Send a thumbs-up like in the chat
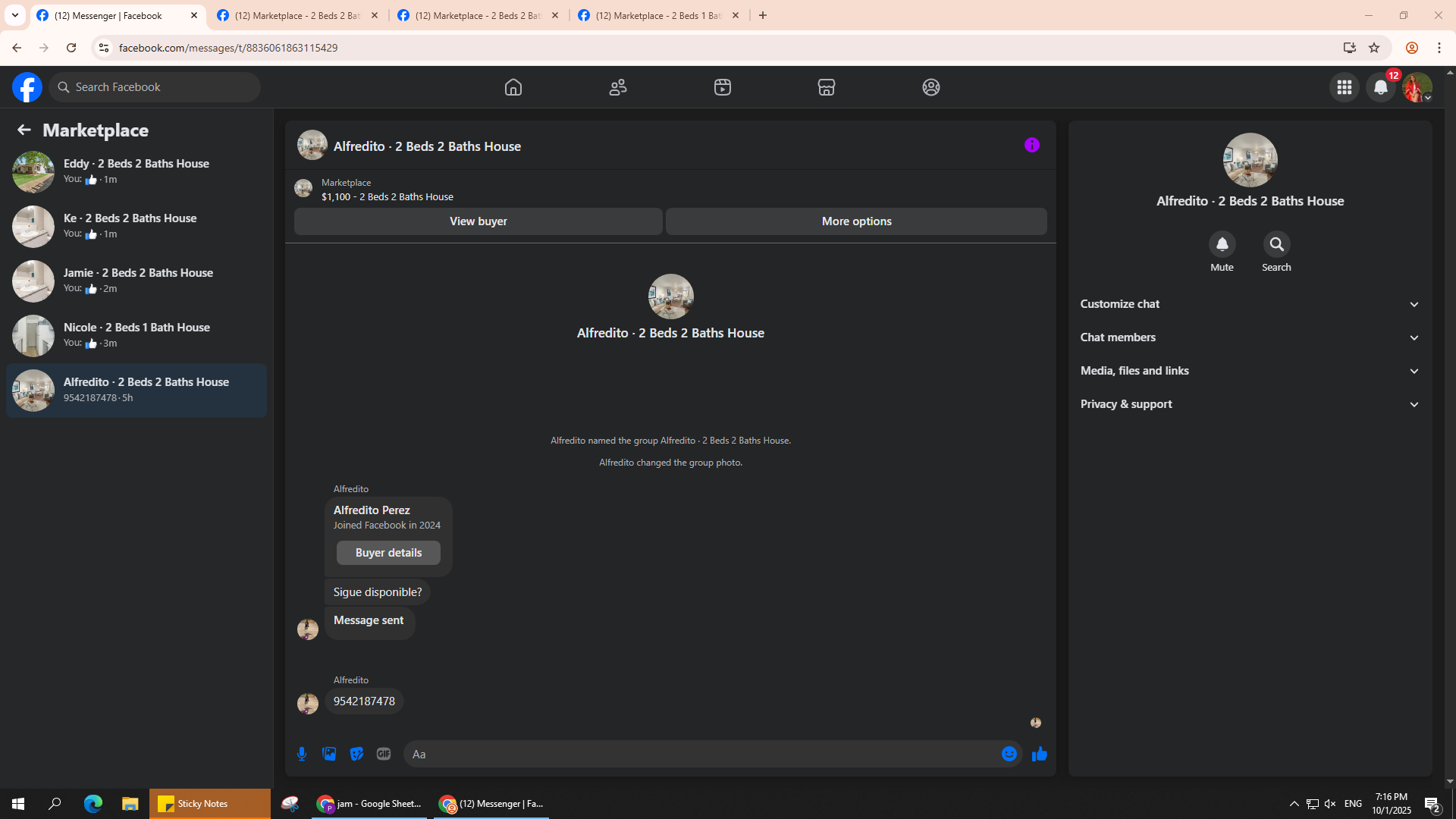Screen dimensions: 1456x819 click(1040, 754)
